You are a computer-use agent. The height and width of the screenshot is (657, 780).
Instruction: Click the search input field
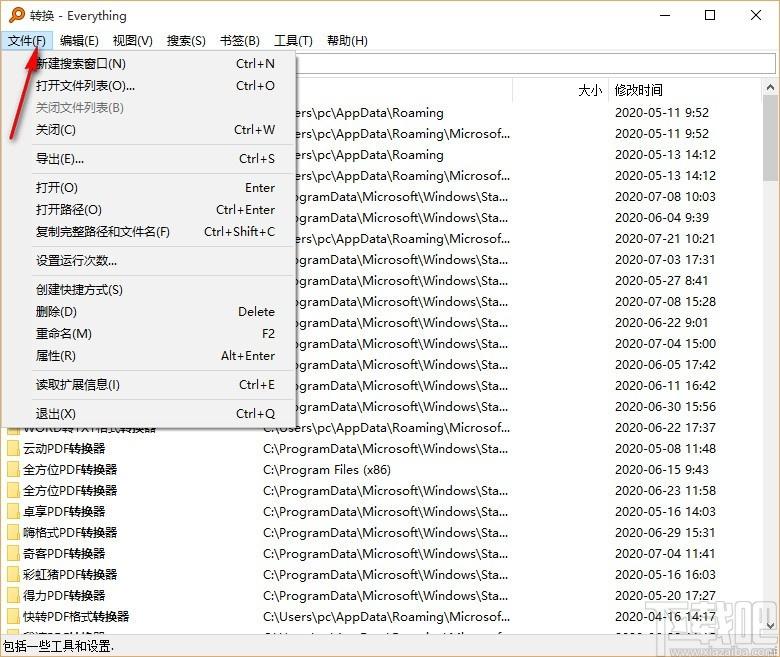[535, 64]
